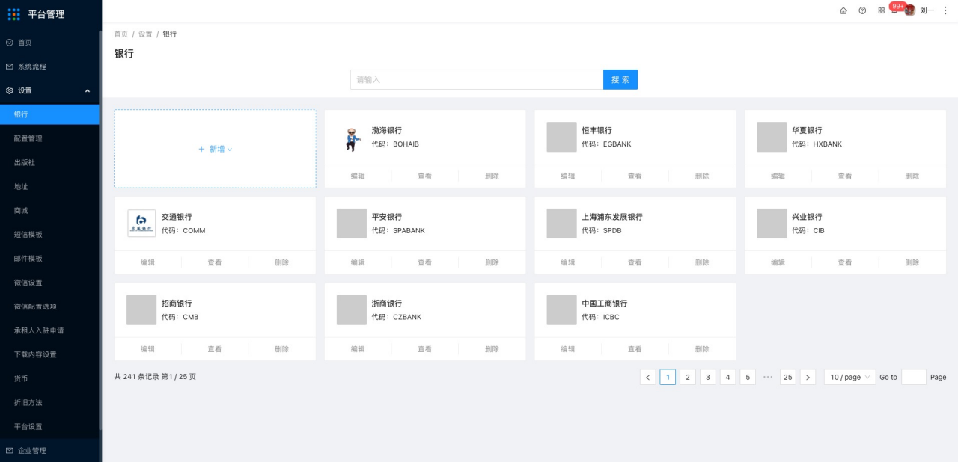This screenshot has height=462, width=958.
Task: Click 查看 on the 浙商银行 card
Action: click(425, 349)
